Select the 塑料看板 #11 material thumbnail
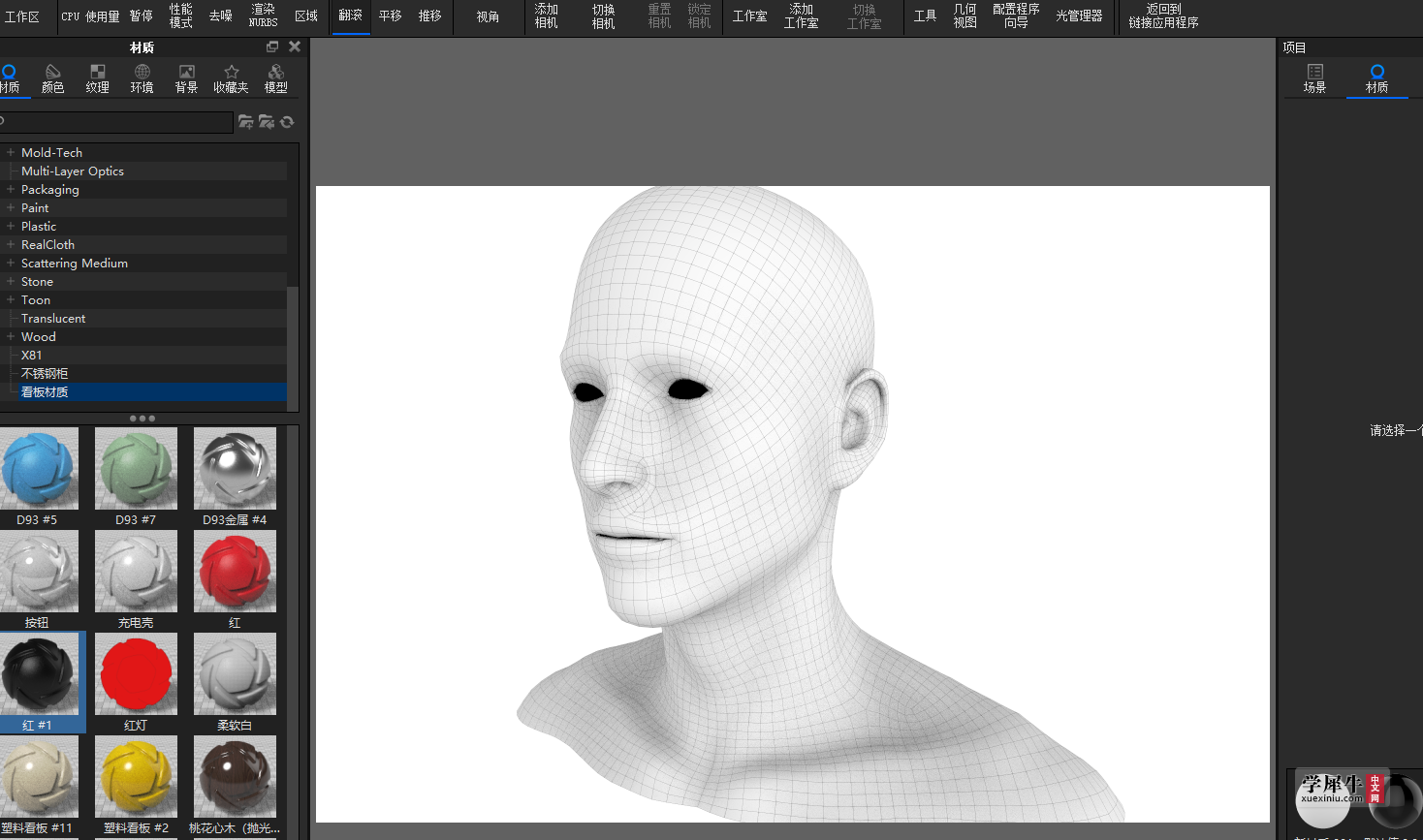The height and width of the screenshot is (840, 1423). [39, 777]
